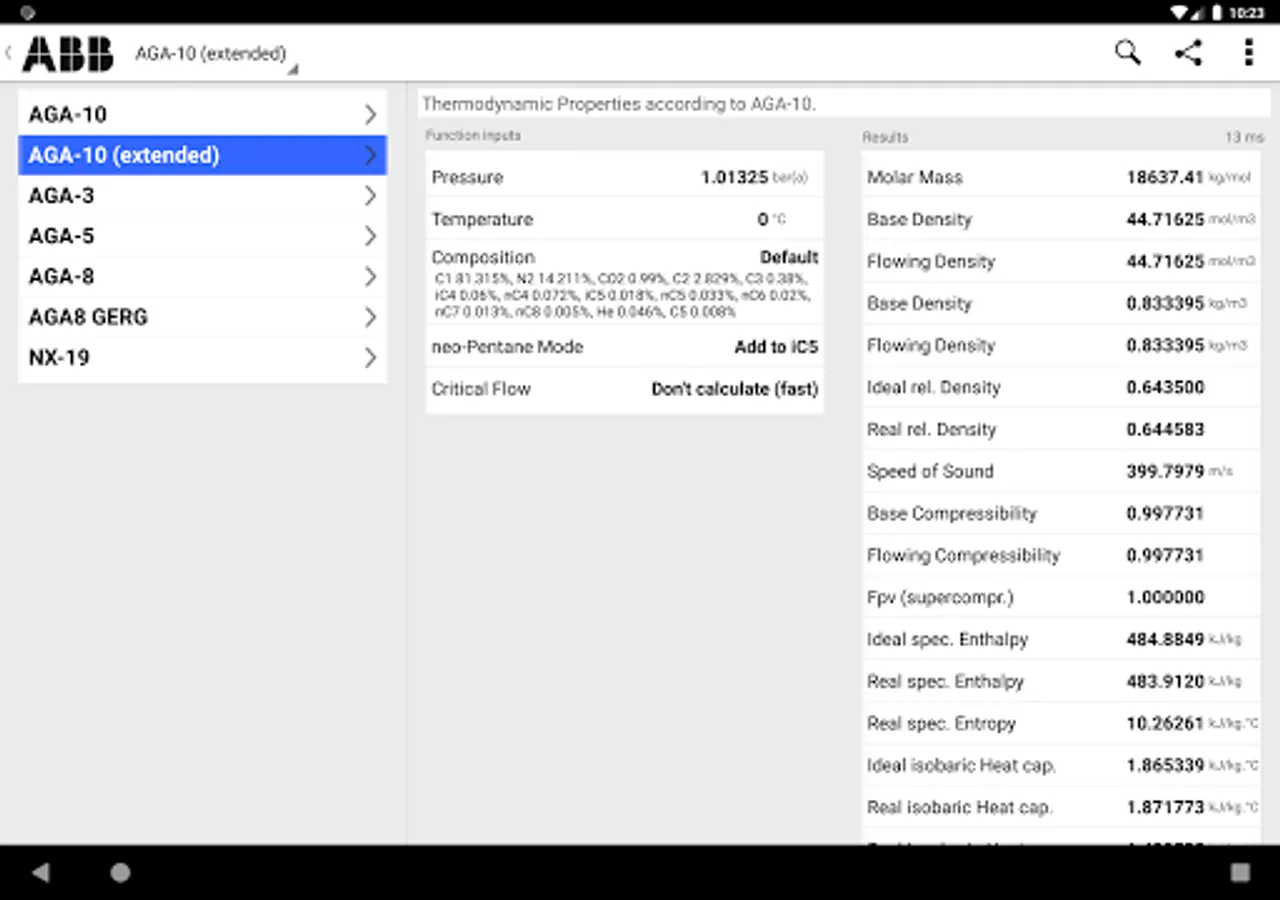Open Composition Default setting
This screenshot has width=1280, height=900.
[x=789, y=257]
